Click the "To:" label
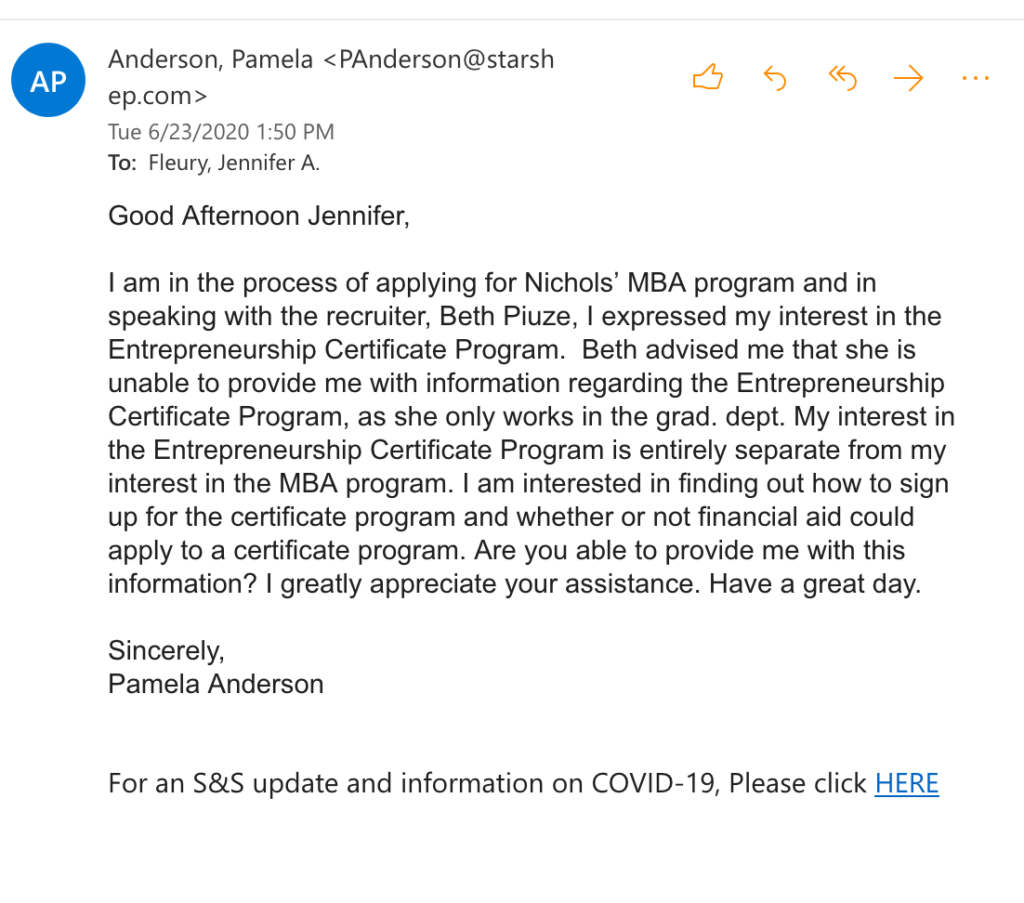 point(122,163)
